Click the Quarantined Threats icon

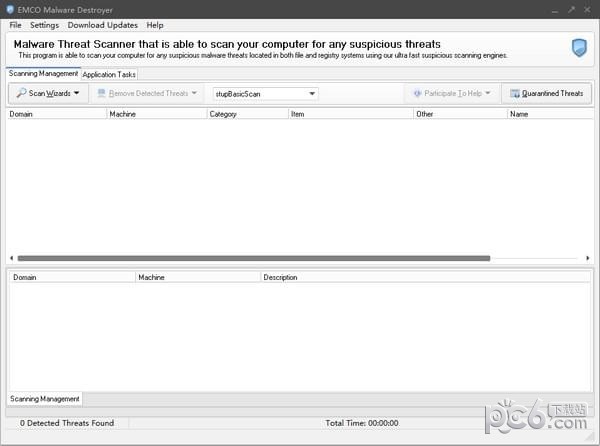coord(515,93)
